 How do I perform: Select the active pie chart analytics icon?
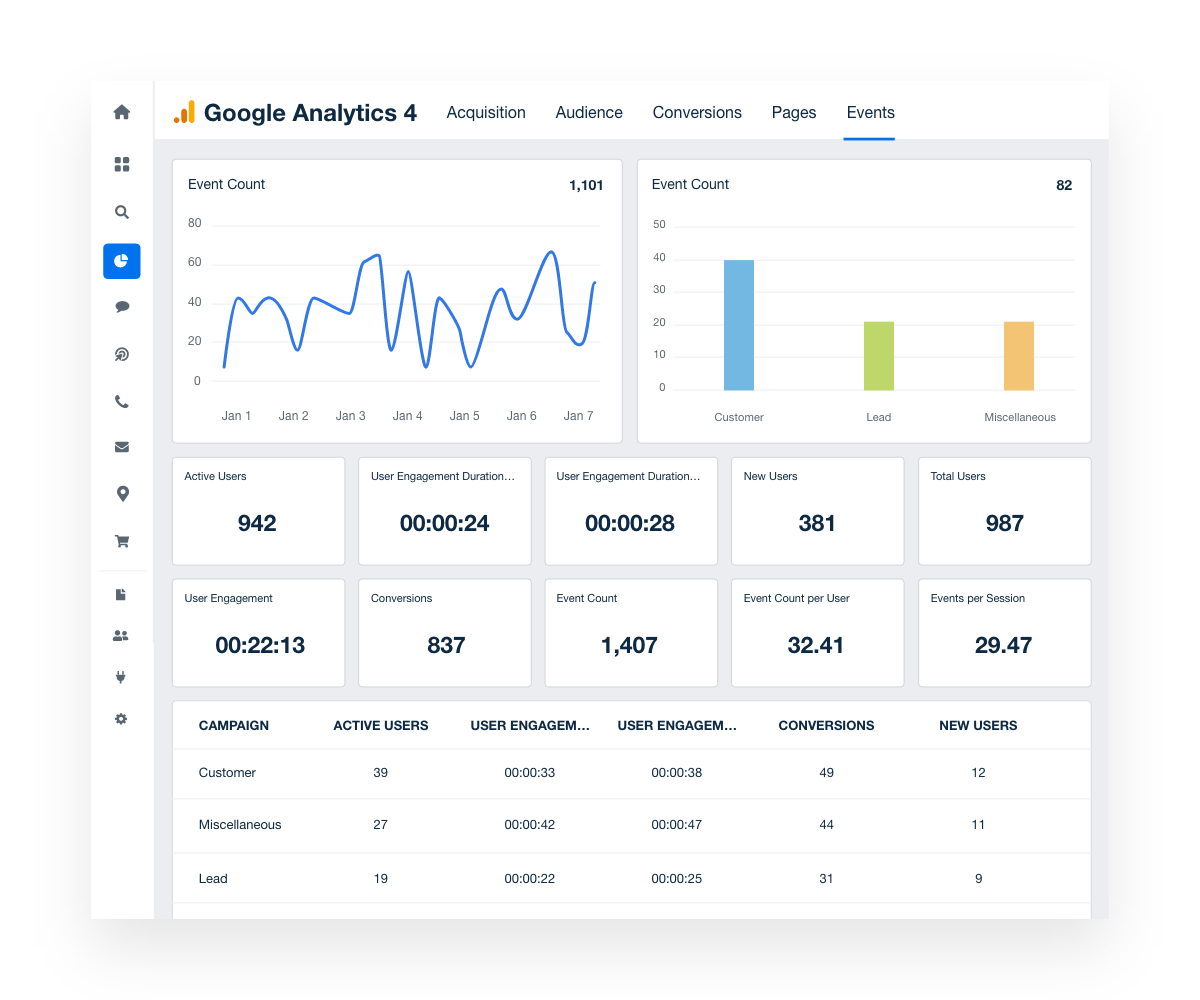click(121, 260)
